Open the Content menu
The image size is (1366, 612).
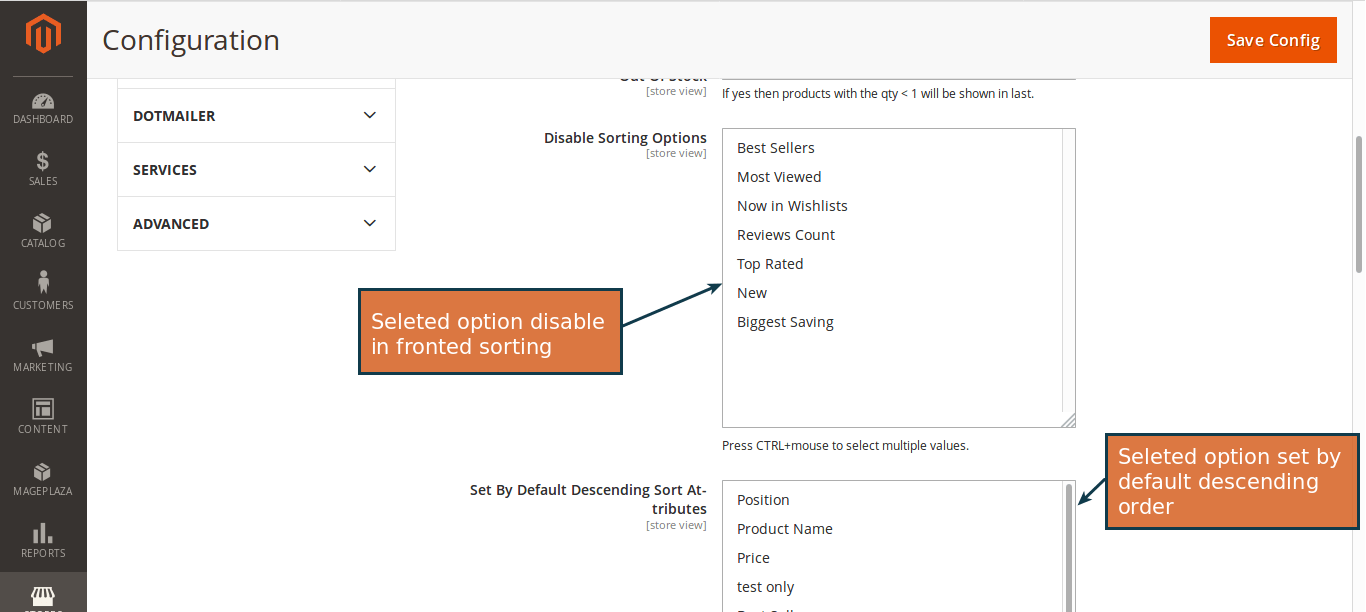(x=43, y=415)
